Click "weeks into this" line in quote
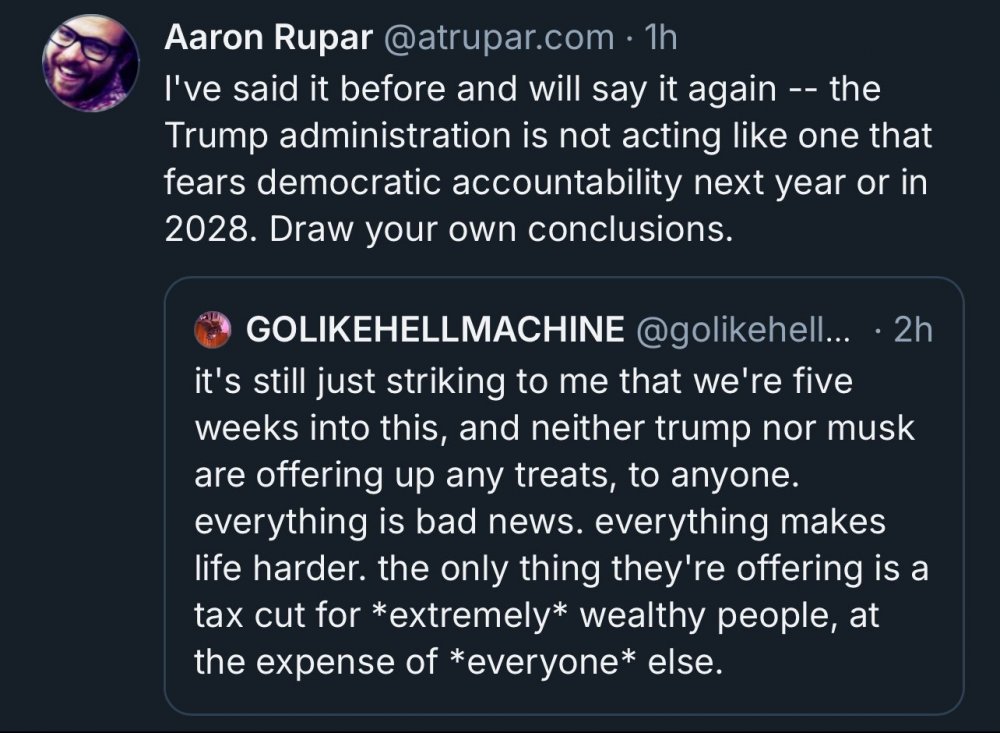 [x=554, y=427]
